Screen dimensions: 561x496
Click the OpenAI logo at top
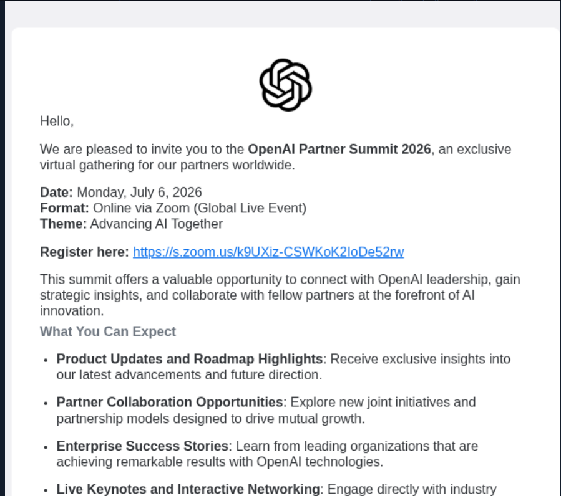coord(286,85)
